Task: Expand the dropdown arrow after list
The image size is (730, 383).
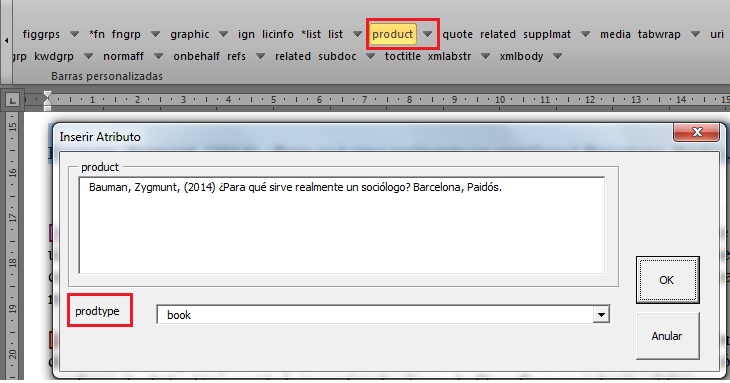Action: 357,34
